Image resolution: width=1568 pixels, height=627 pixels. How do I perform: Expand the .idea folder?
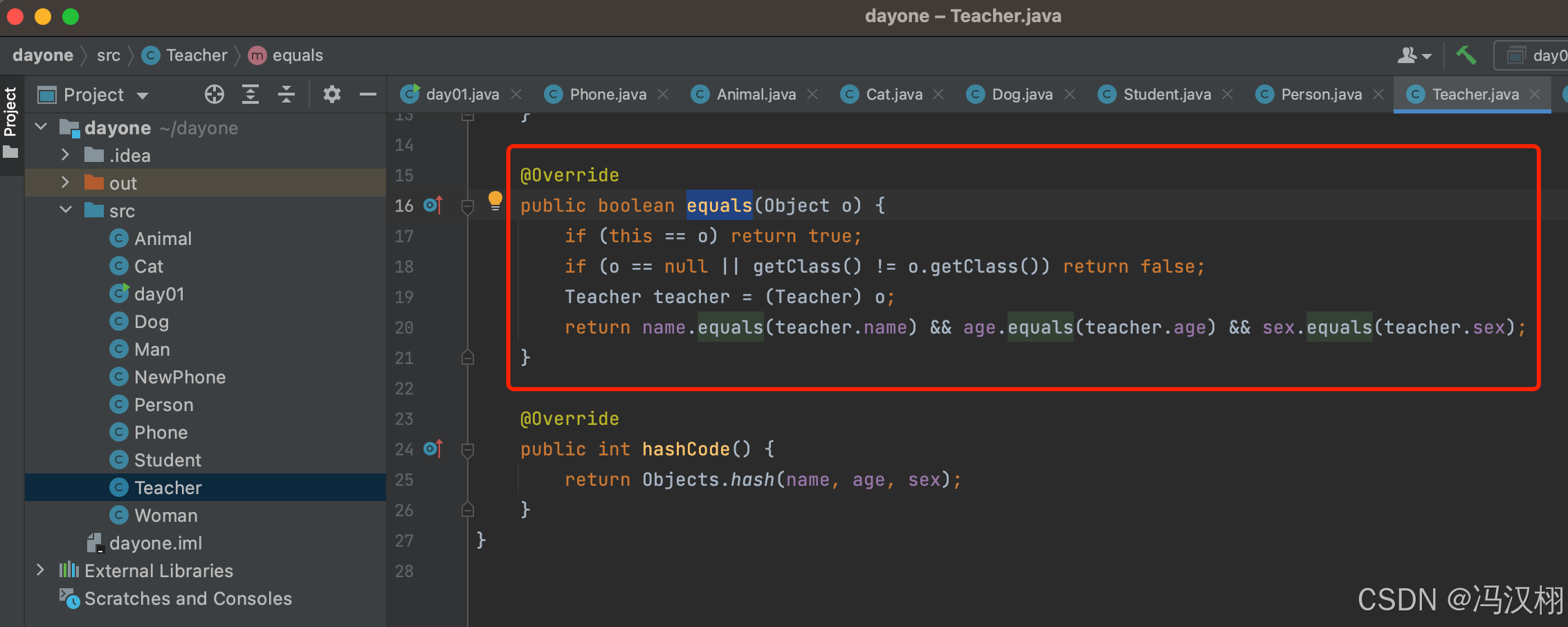tap(65, 154)
